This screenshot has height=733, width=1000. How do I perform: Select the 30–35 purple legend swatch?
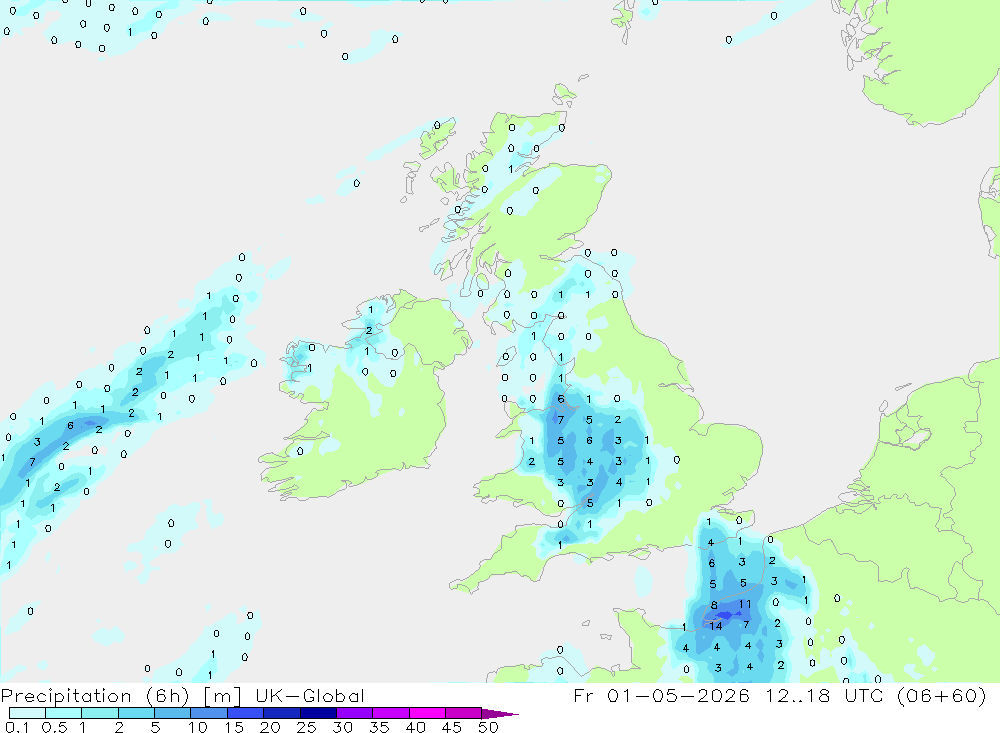coord(355,713)
